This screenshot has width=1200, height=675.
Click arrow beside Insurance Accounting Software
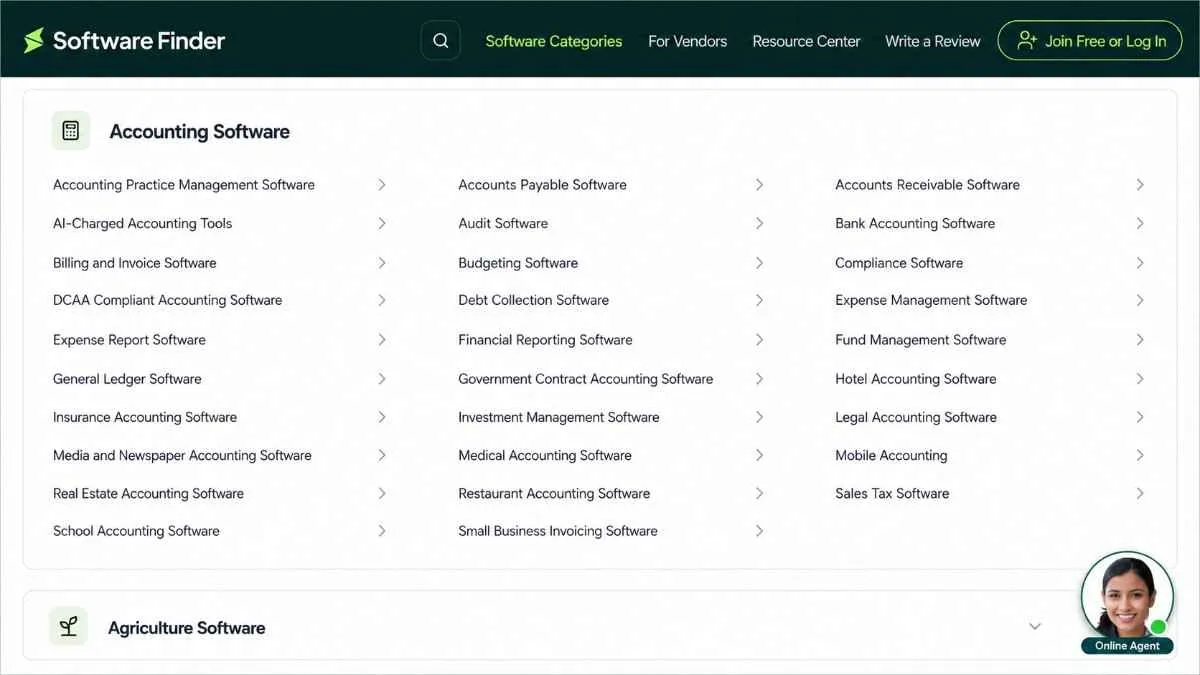tap(382, 417)
